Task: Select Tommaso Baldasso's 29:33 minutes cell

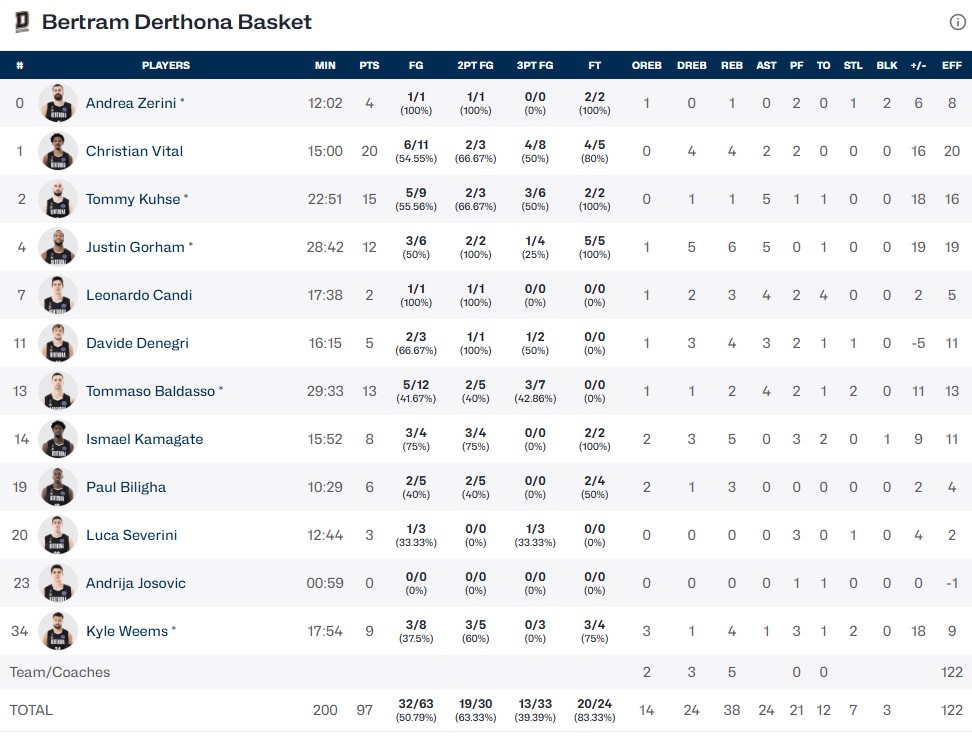Action: tap(325, 391)
